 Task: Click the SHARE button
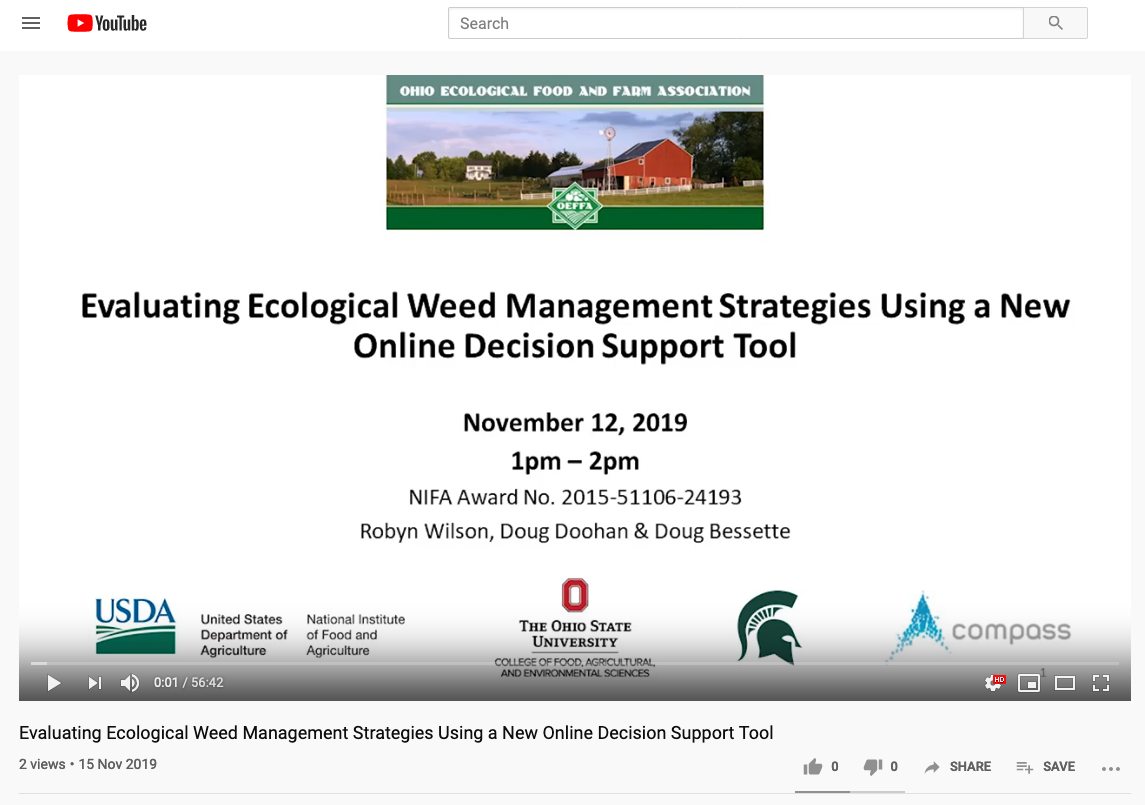(957, 766)
